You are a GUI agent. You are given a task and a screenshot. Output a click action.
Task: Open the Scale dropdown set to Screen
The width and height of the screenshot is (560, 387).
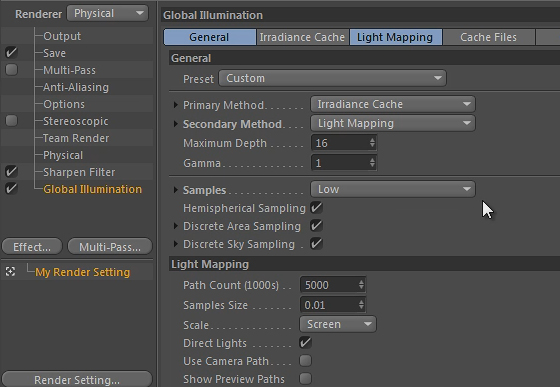[x=338, y=324]
